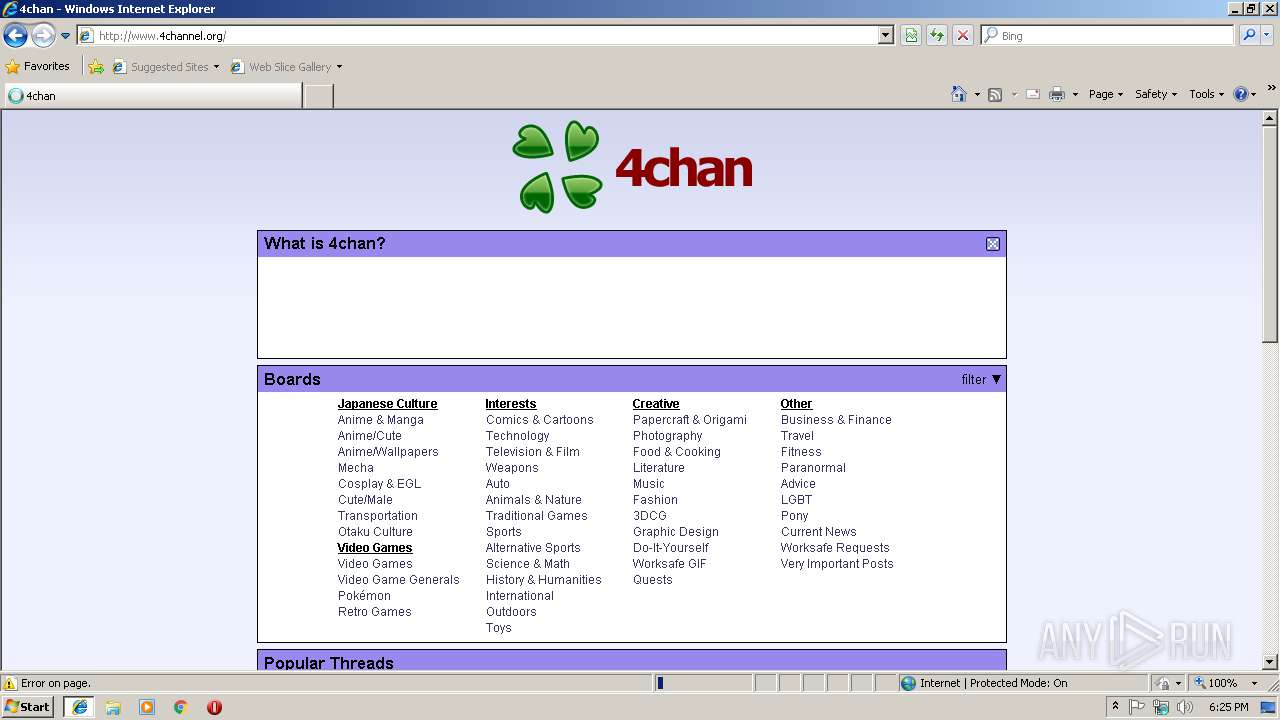
Task: Click the search magnifier button
Action: click(x=1248, y=35)
